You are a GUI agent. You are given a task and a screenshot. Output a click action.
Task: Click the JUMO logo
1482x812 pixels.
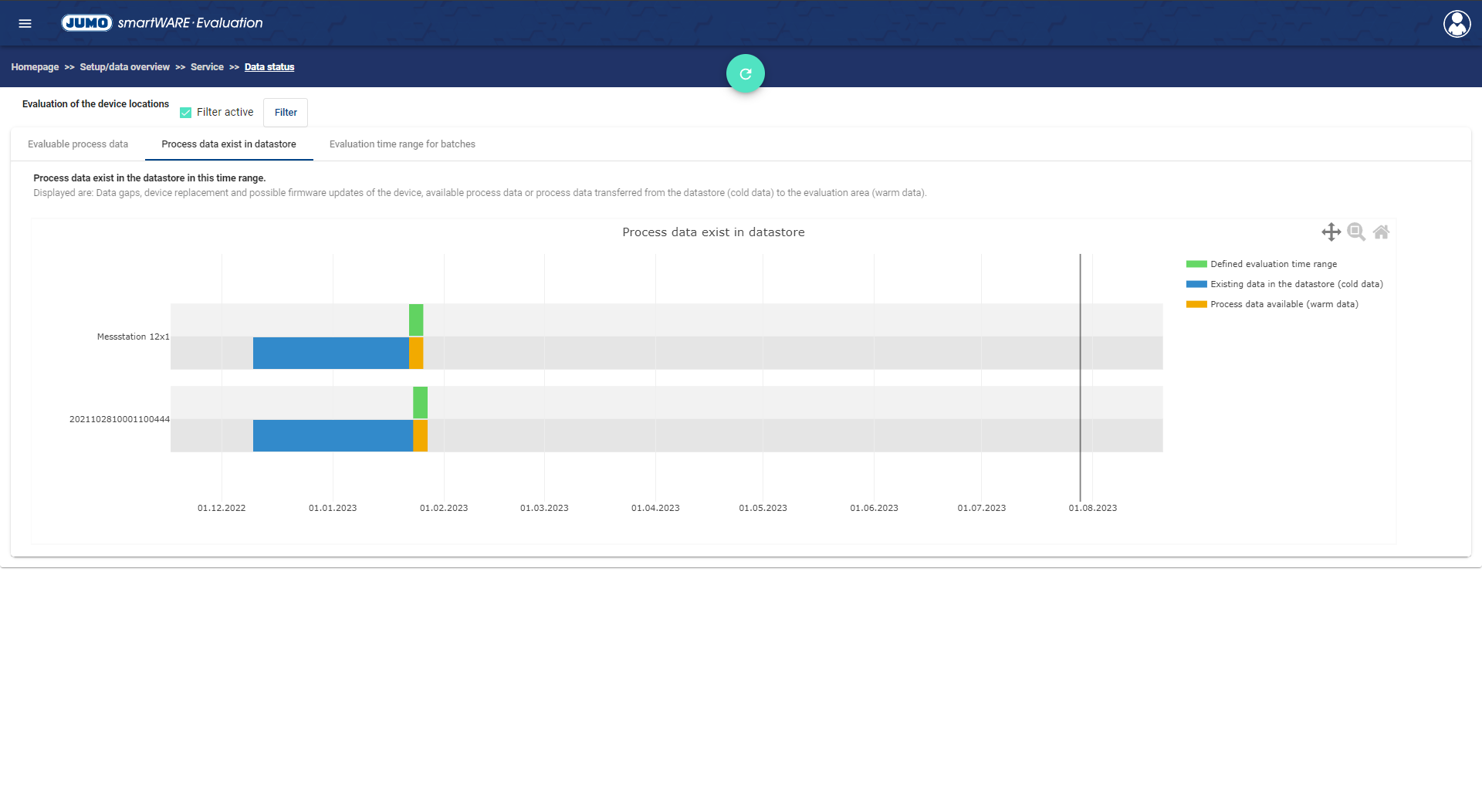pos(86,23)
